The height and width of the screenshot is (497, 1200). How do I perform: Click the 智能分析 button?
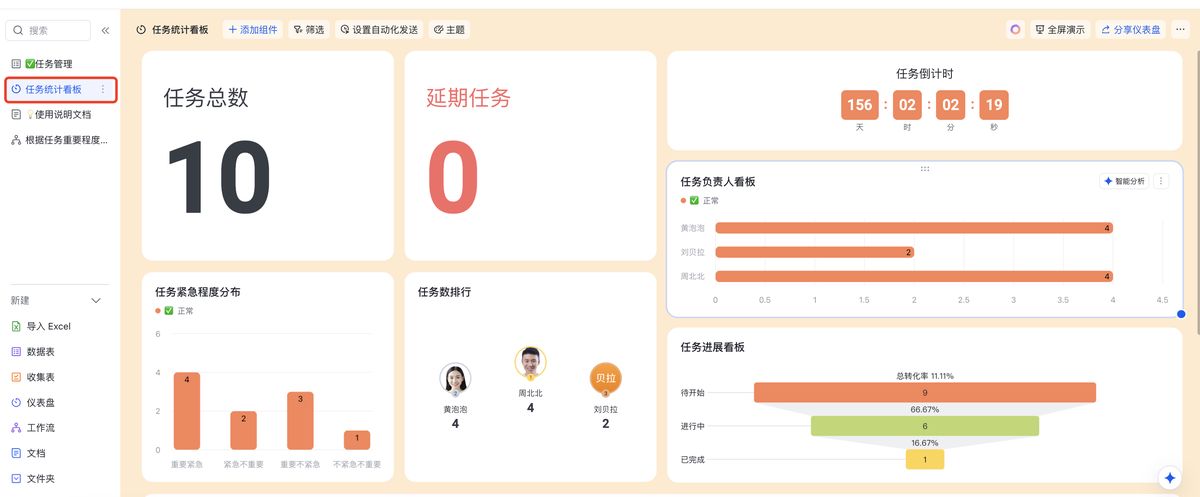pyautogui.click(x=1124, y=181)
